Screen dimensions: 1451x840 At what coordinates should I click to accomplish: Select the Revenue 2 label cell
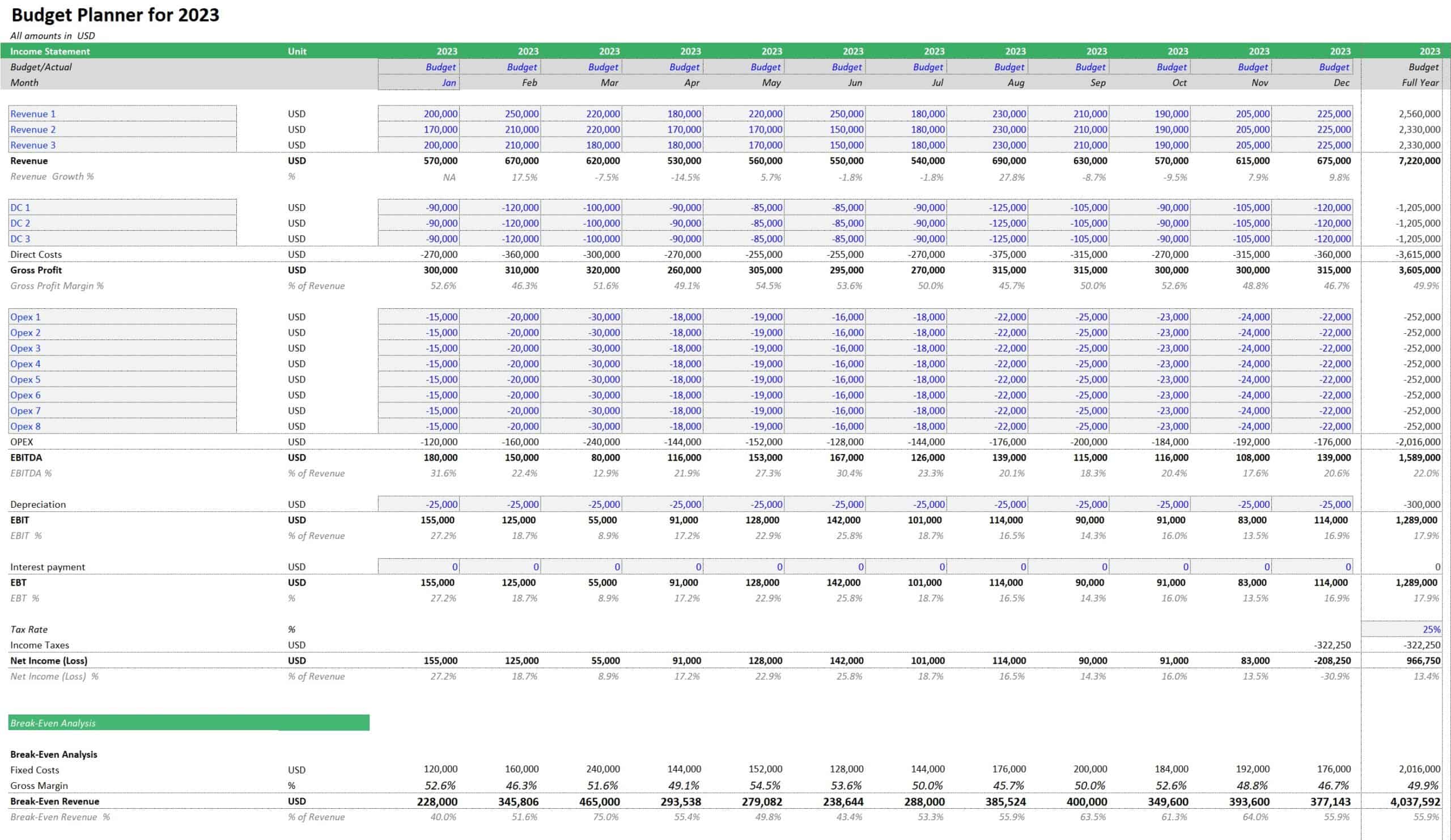tap(122, 129)
